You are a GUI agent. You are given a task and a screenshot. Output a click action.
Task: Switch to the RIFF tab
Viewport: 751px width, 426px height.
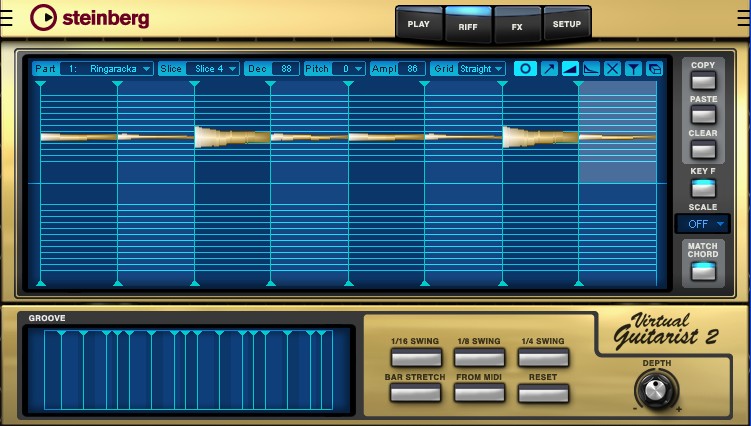(468, 26)
